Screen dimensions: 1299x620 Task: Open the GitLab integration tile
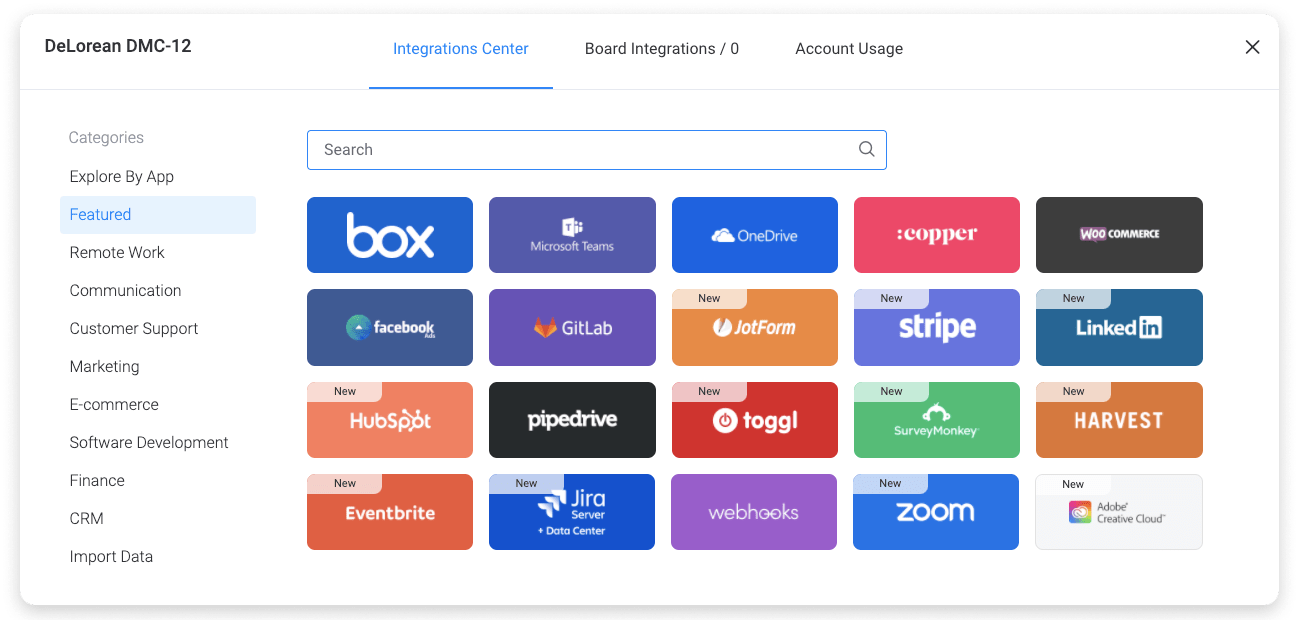coord(572,328)
